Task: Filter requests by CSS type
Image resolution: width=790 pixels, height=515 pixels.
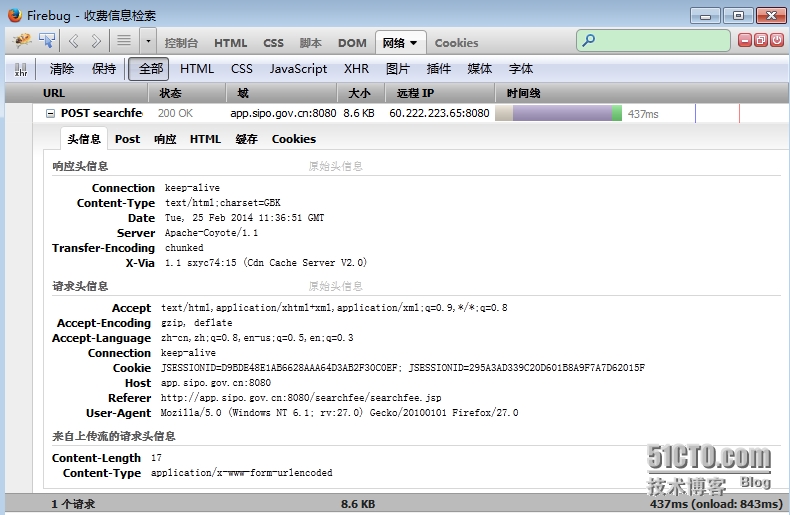Action: tap(241, 69)
